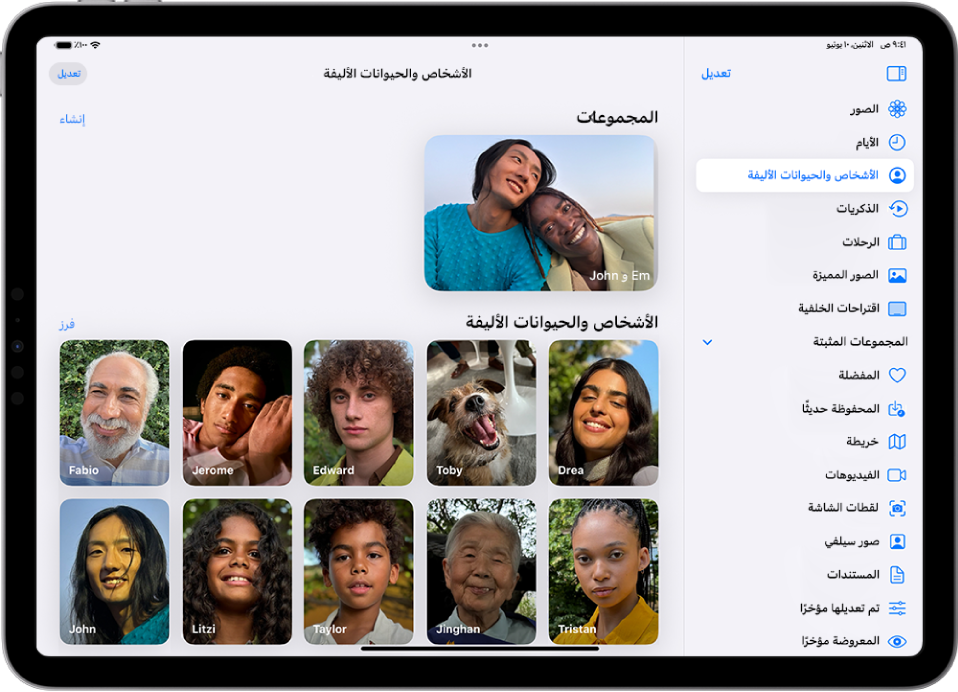Viewport: 958px width, 692px height.
Task: Click the map icon beside خريطة
Action: (x=897, y=442)
